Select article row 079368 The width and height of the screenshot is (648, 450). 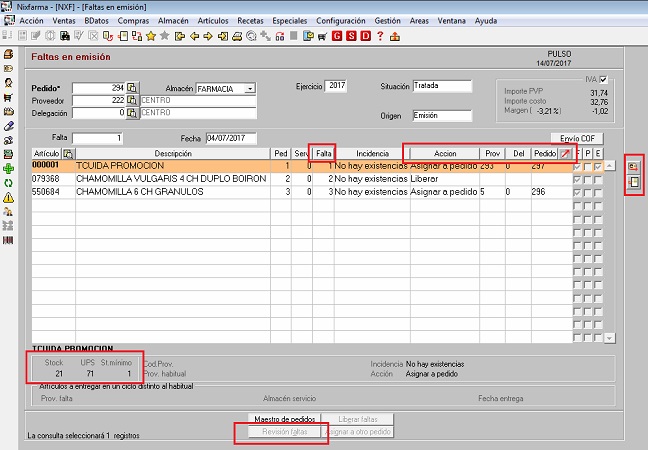pyautogui.click(x=302, y=179)
